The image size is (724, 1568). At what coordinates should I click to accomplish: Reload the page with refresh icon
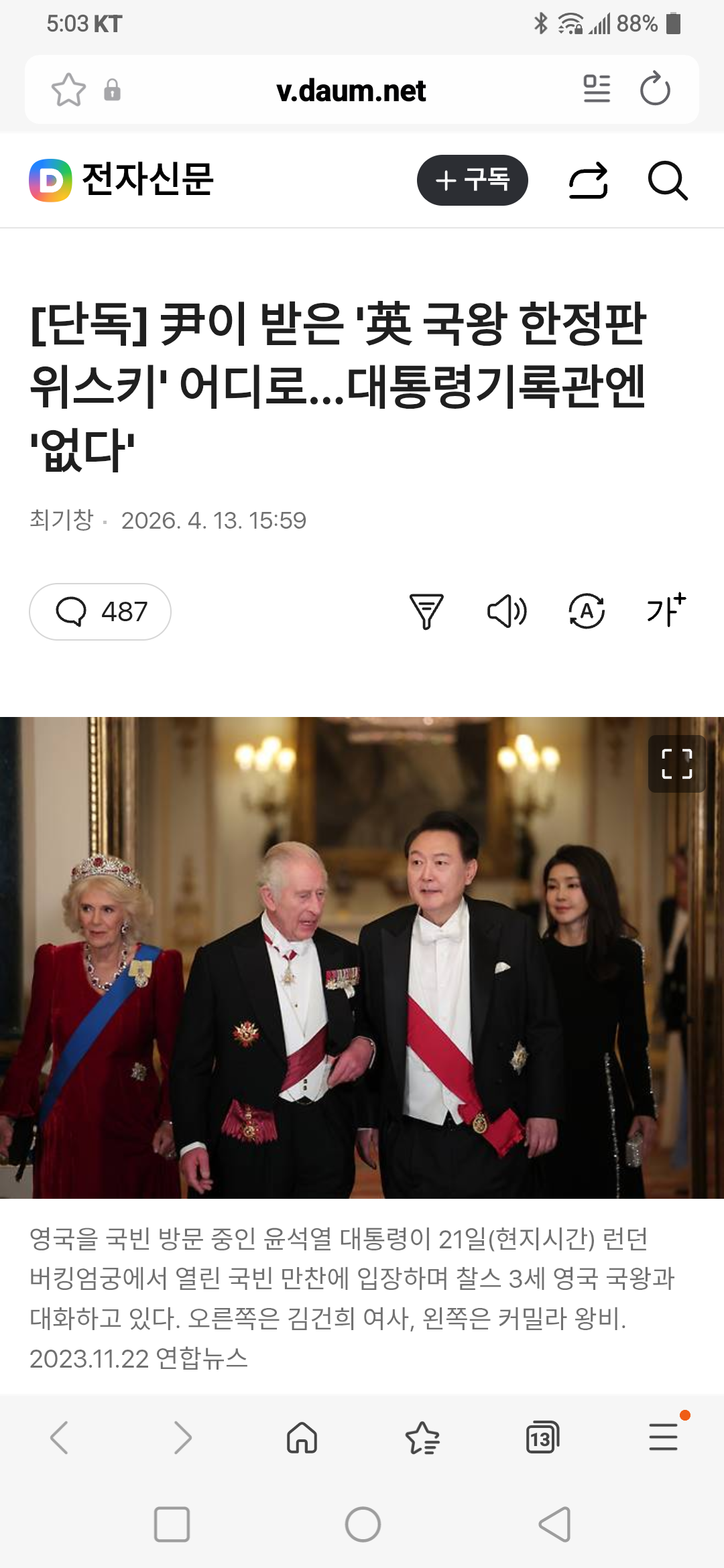coord(655,89)
